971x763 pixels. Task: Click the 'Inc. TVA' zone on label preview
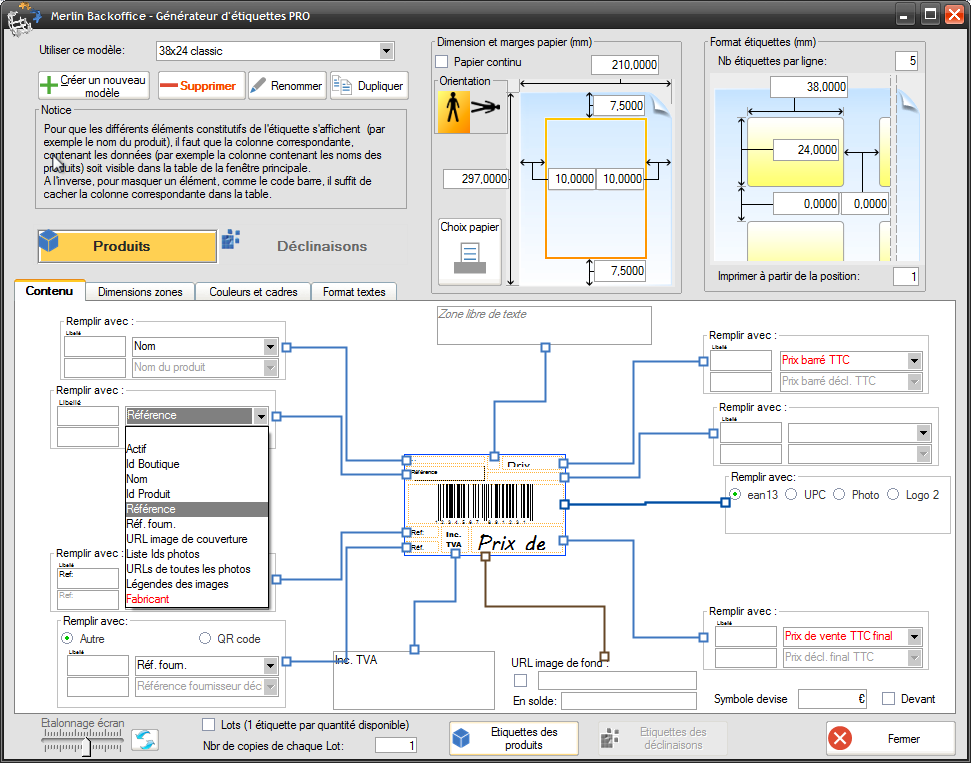454,539
